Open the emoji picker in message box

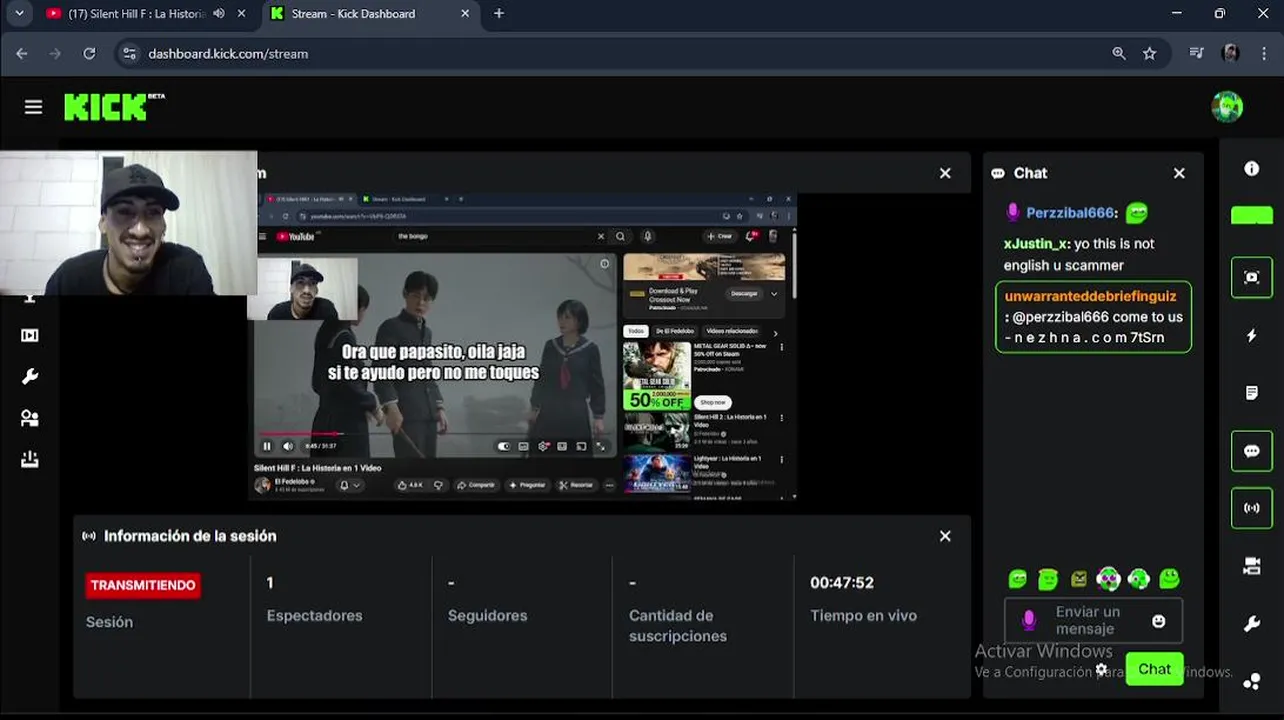coord(1159,621)
